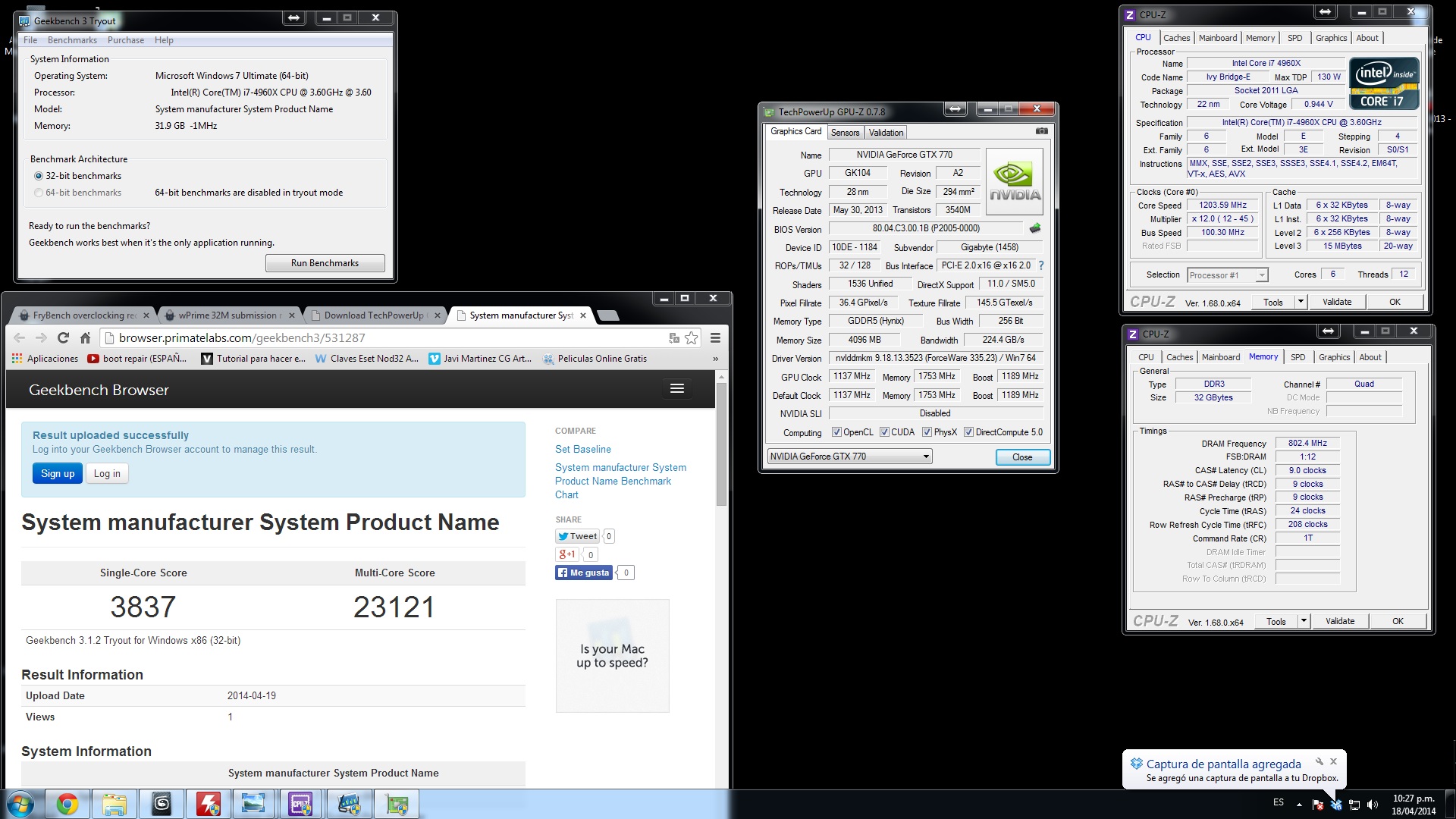This screenshot has height=819, width=1456.
Task: Toggle the CUDA checkbox in GPU-Z
Action: tap(884, 432)
